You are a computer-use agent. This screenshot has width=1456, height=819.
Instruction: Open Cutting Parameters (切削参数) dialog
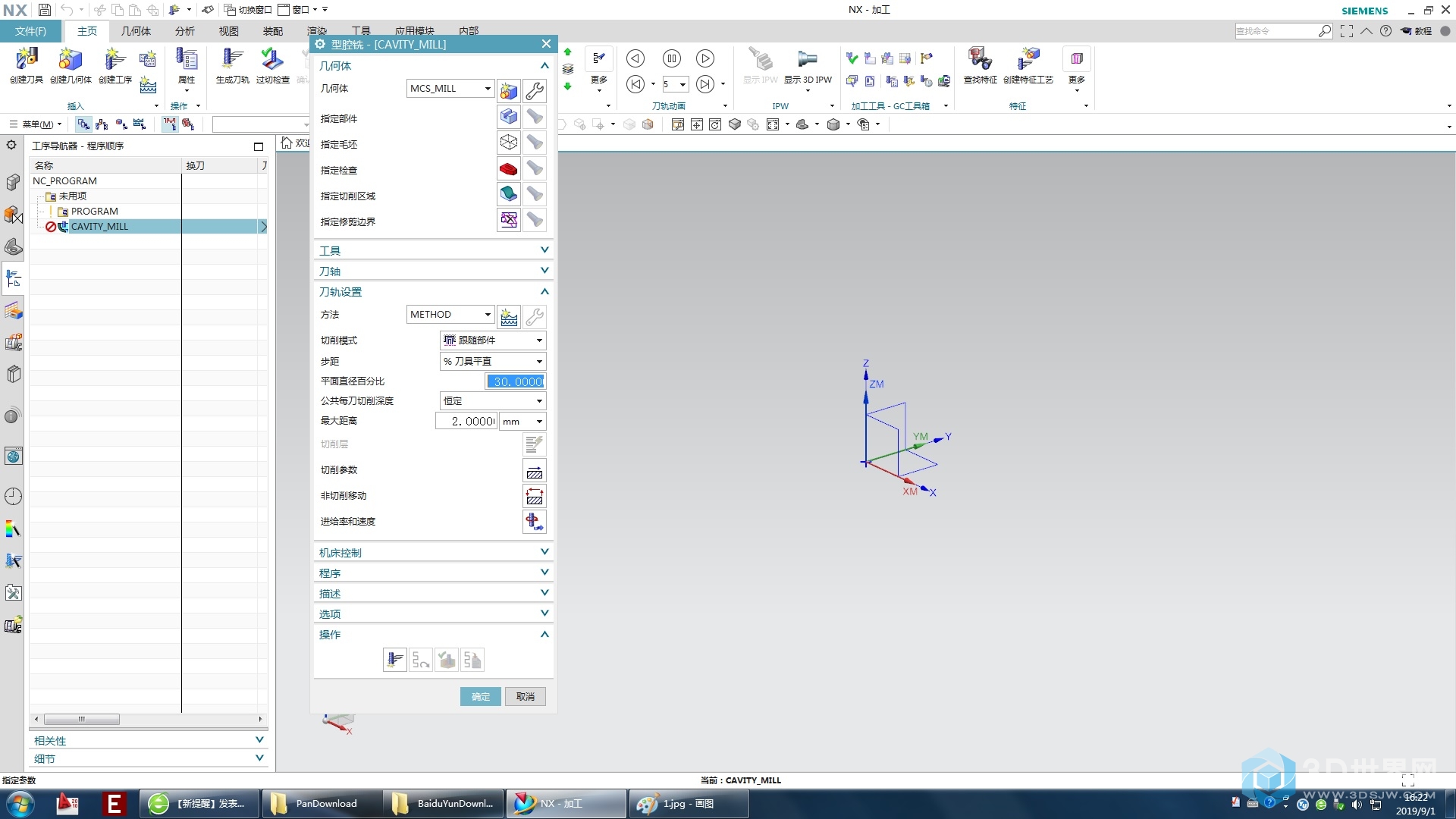coord(535,471)
